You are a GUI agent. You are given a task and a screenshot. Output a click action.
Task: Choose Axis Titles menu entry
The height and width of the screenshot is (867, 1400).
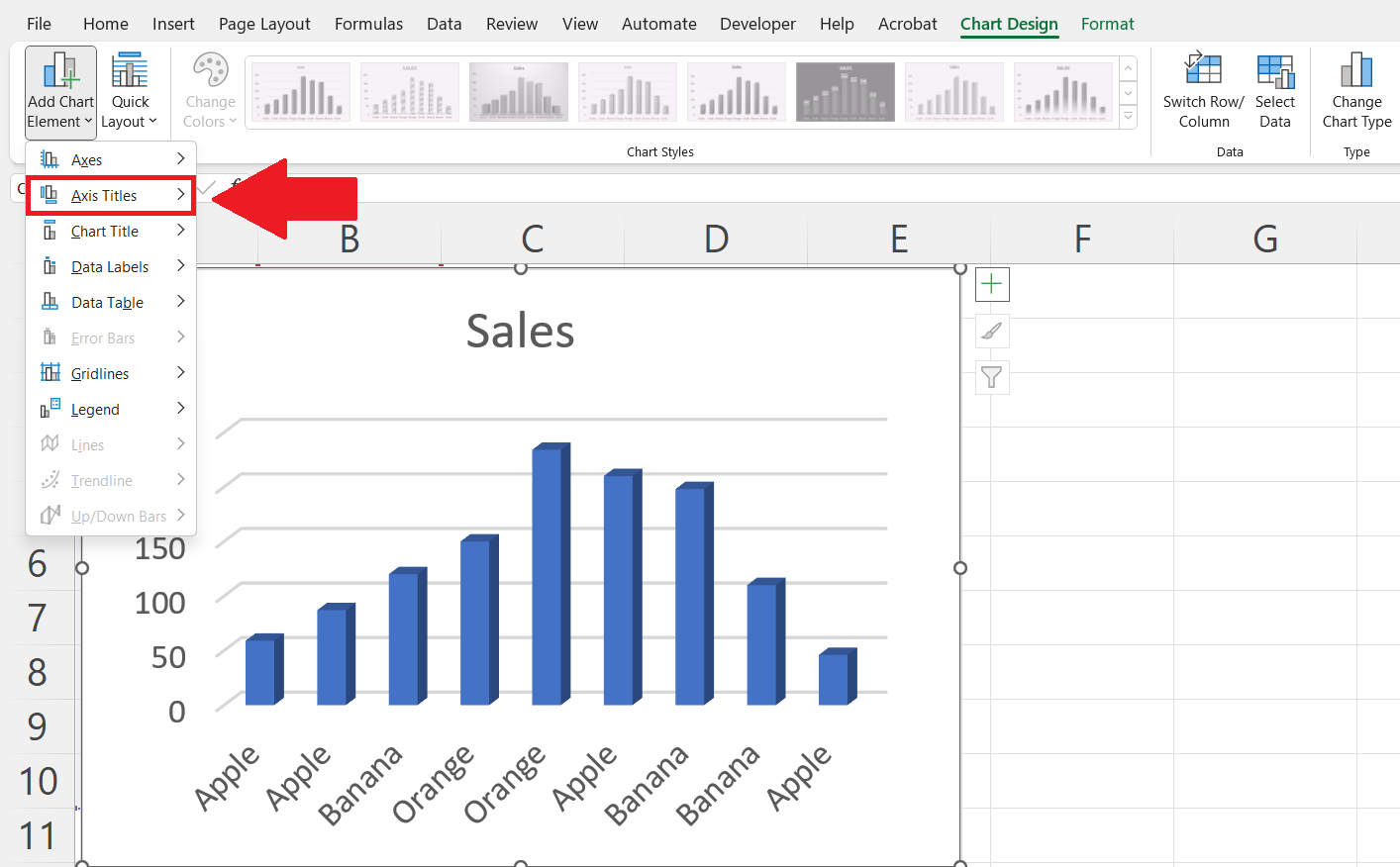[111, 195]
